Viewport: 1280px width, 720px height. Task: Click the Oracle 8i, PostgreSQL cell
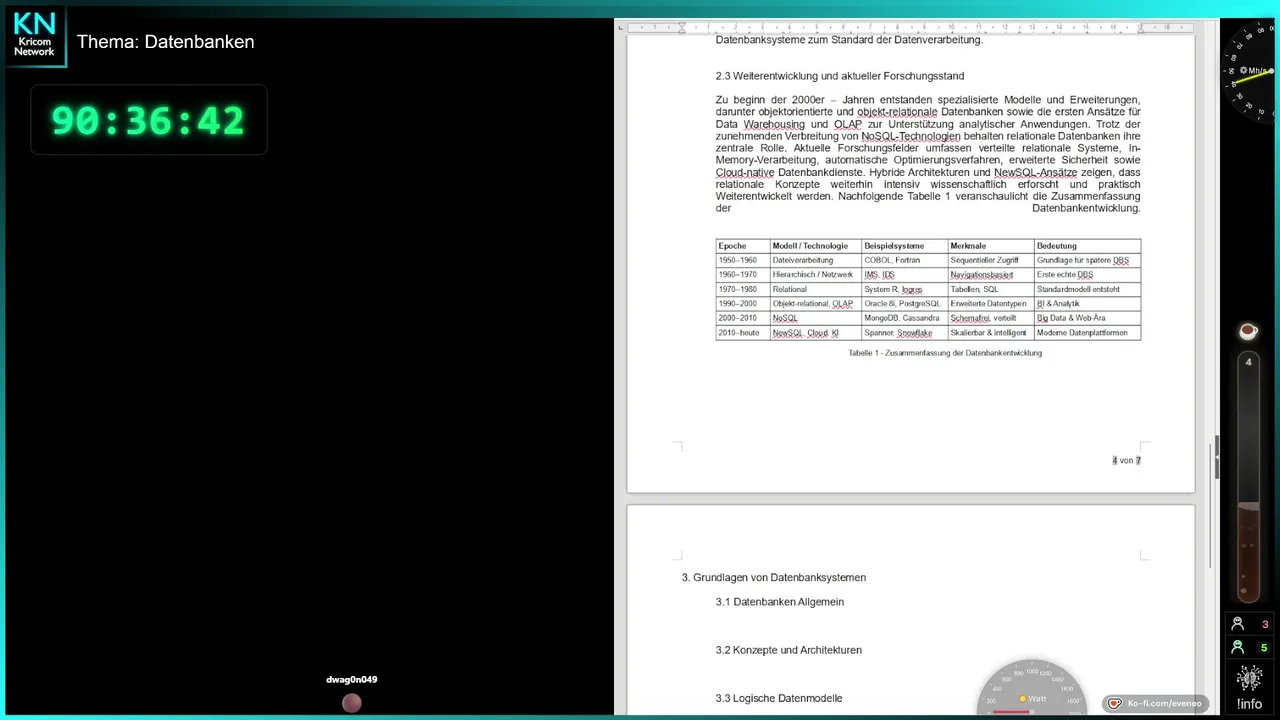coord(905,304)
